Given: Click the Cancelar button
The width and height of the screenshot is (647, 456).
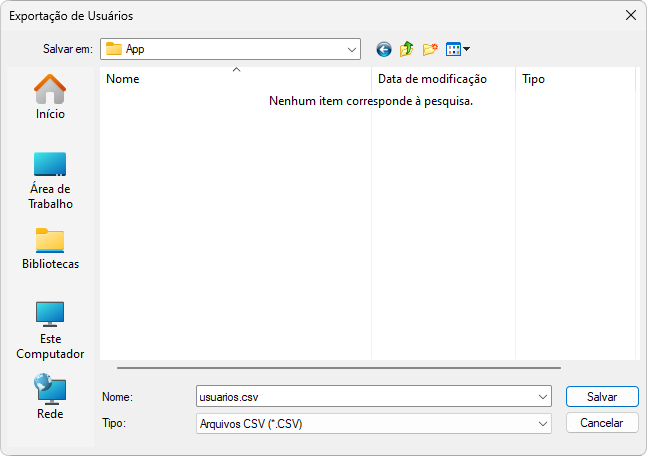Looking at the screenshot, I should (602, 423).
